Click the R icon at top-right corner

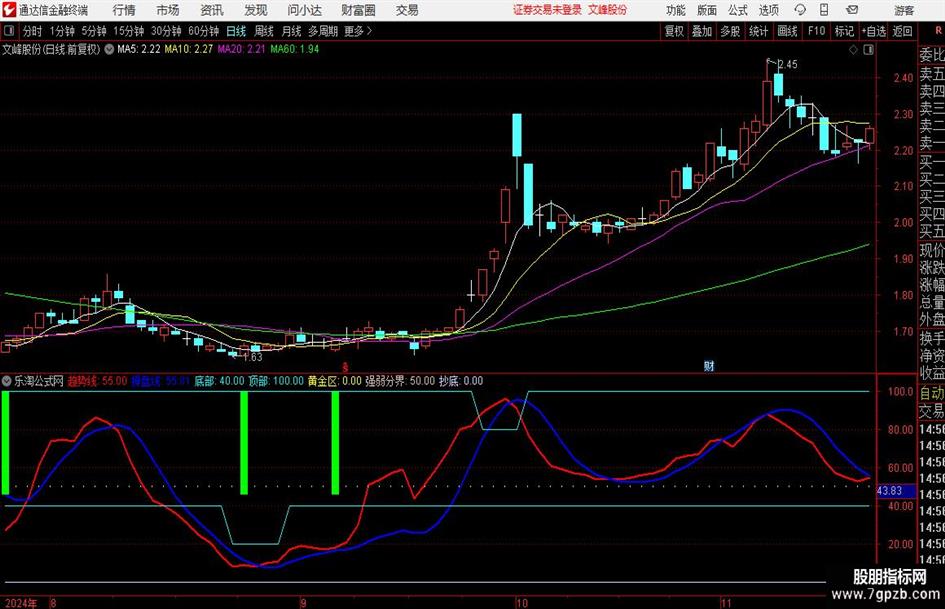pyautogui.click(x=938, y=31)
